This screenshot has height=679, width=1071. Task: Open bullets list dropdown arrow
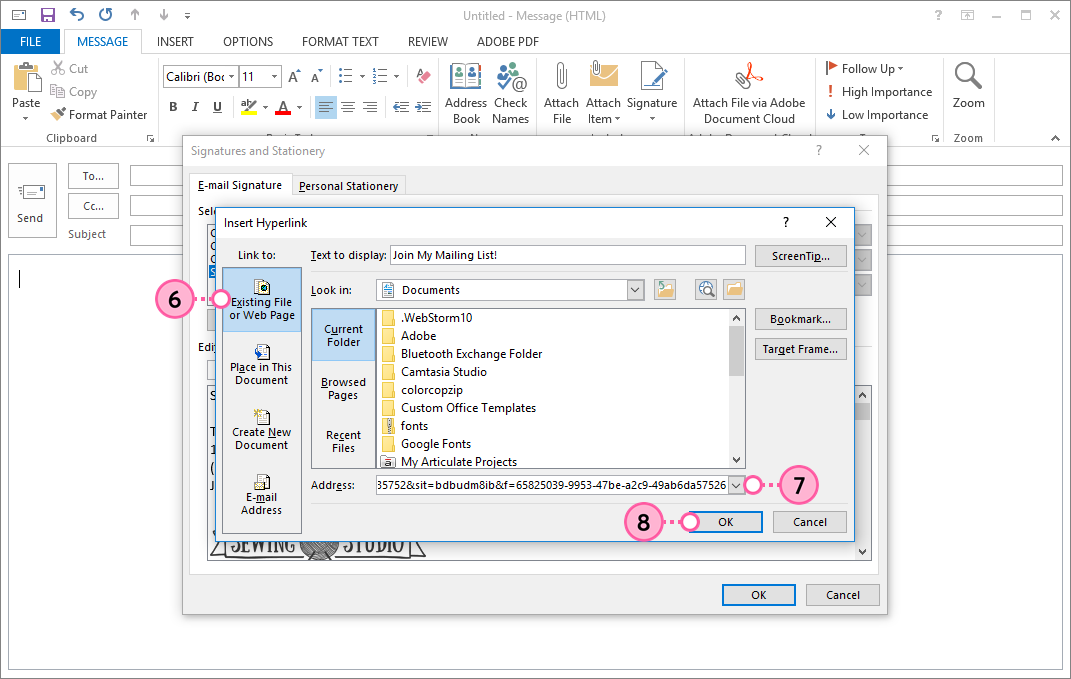pos(362,77)
